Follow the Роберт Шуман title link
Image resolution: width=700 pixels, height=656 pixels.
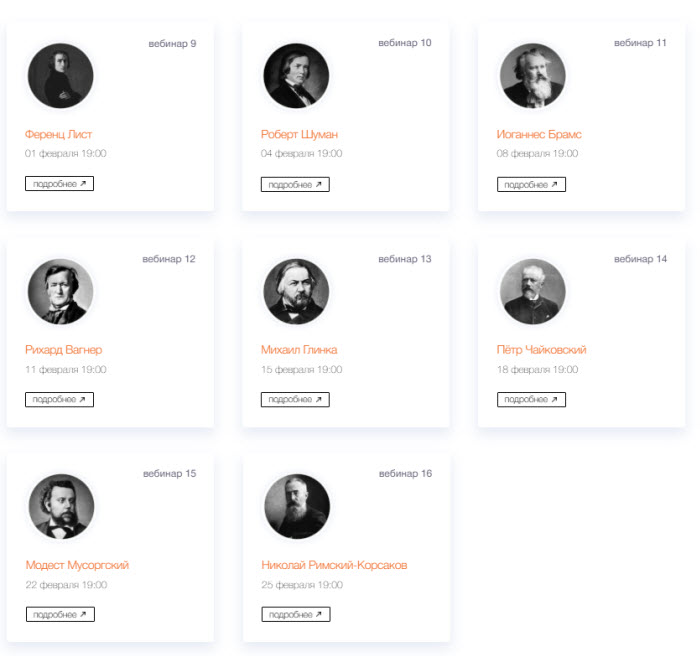[299, 134]
